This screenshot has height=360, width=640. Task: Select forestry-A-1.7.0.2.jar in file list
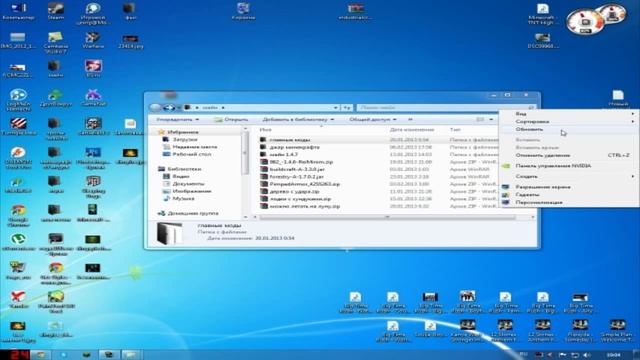296,176
